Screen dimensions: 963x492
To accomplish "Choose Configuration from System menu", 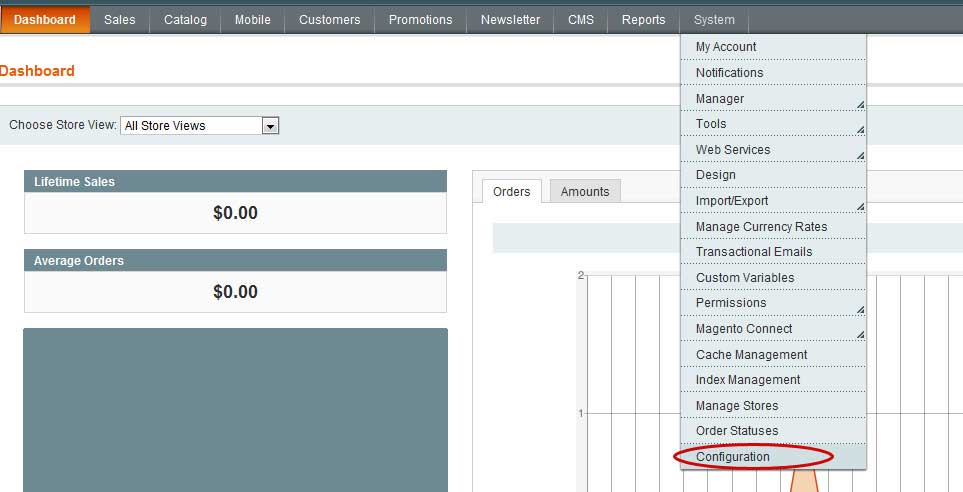I will (773, 456).
